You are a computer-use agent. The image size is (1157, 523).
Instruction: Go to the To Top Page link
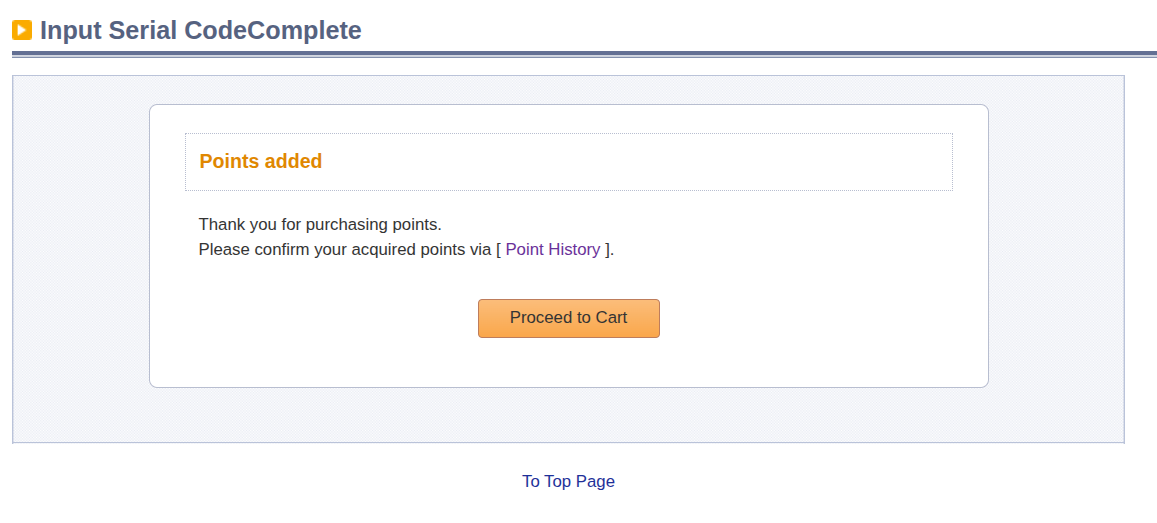click(568, 481)
